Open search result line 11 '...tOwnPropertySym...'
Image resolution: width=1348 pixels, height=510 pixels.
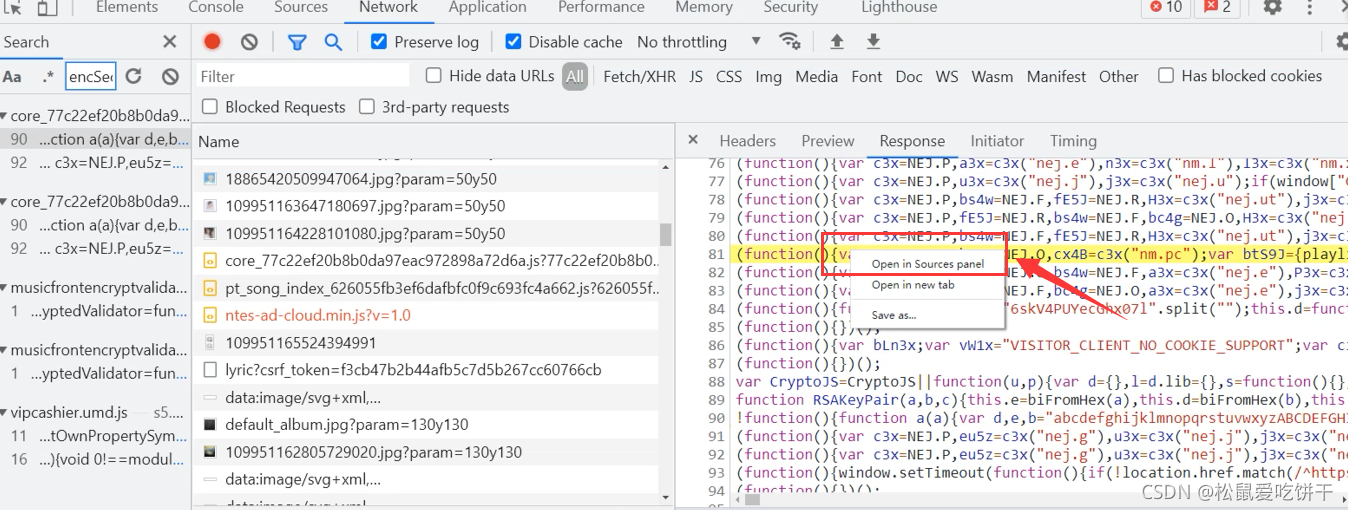[x=95, y=436]
